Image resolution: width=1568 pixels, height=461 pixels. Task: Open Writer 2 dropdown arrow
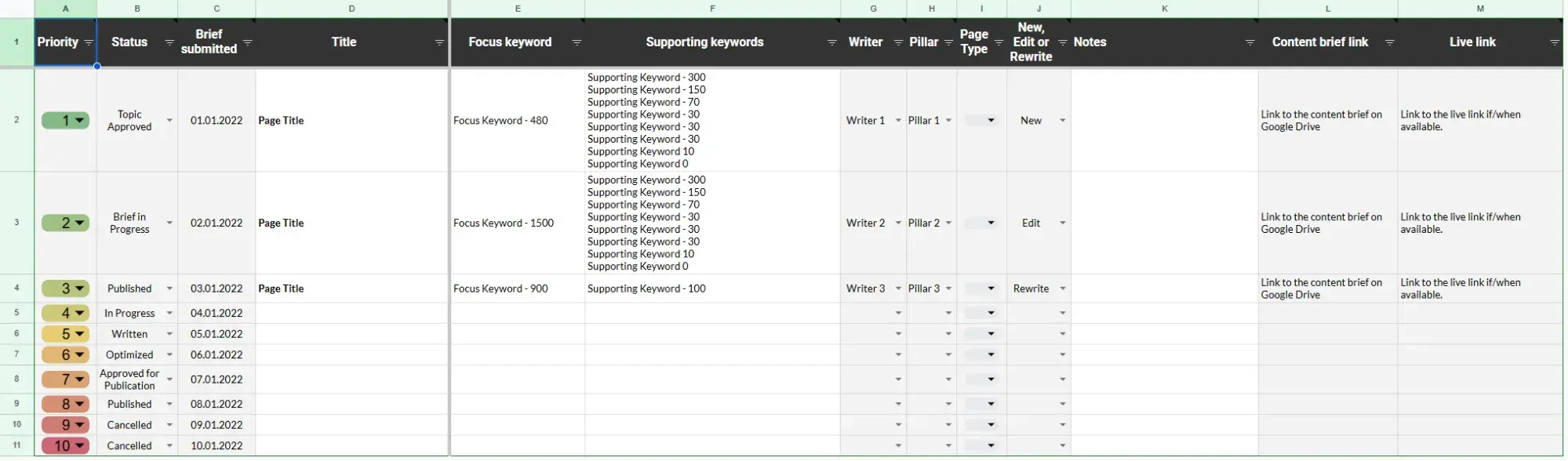(898, 223)
